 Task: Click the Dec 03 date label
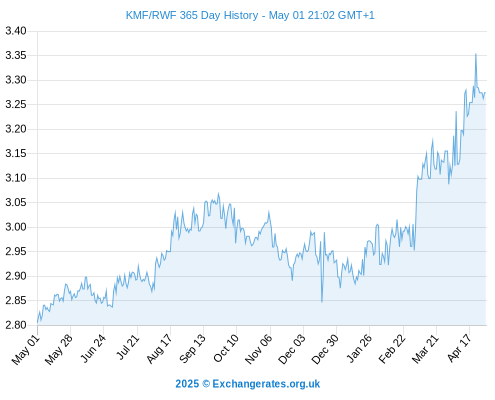click(292, 349)
